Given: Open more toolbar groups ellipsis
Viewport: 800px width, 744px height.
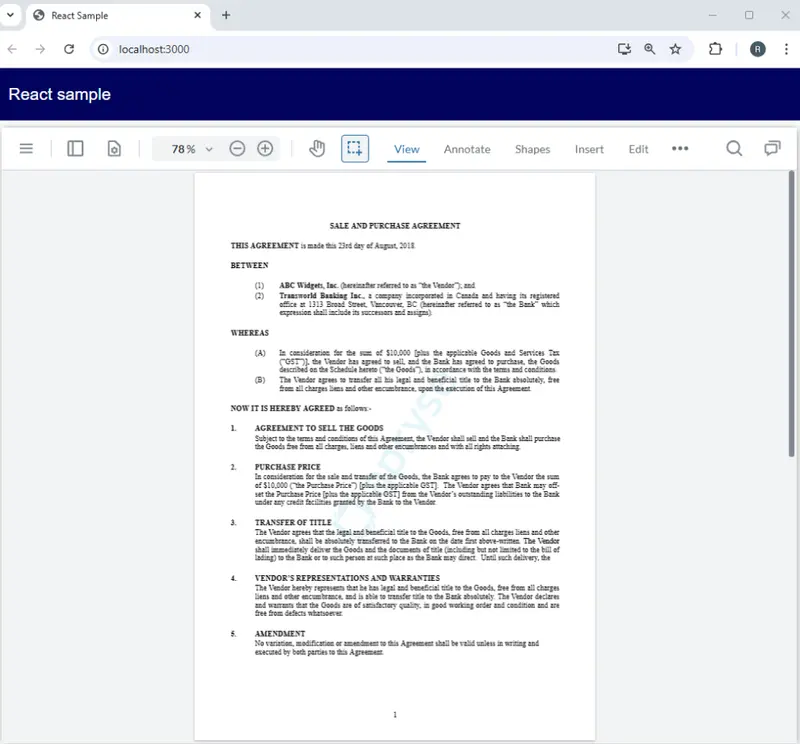Looking at the screenshot, I should [680, 148].
